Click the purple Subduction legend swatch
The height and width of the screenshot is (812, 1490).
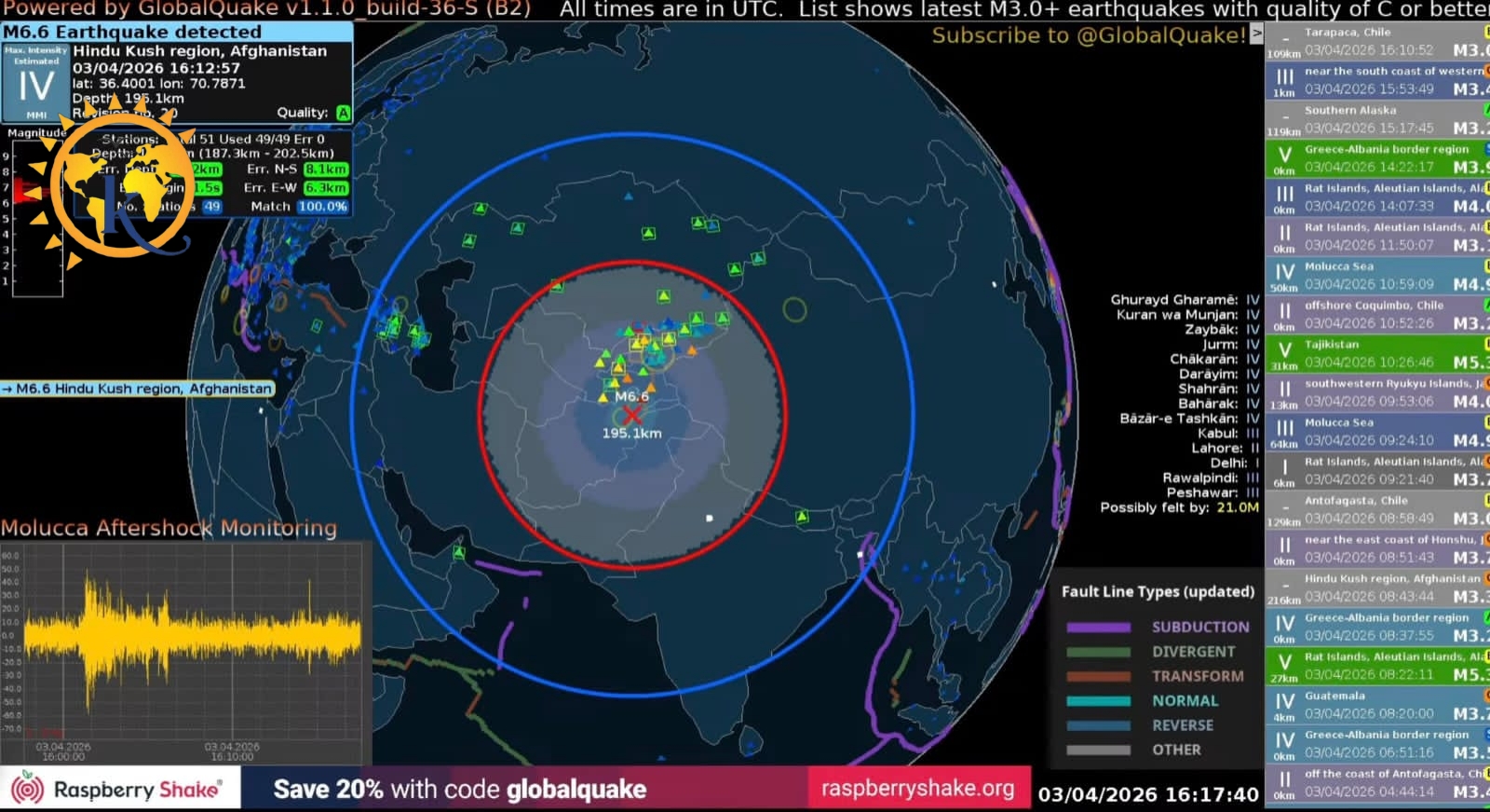click(x=1098, y=628)
